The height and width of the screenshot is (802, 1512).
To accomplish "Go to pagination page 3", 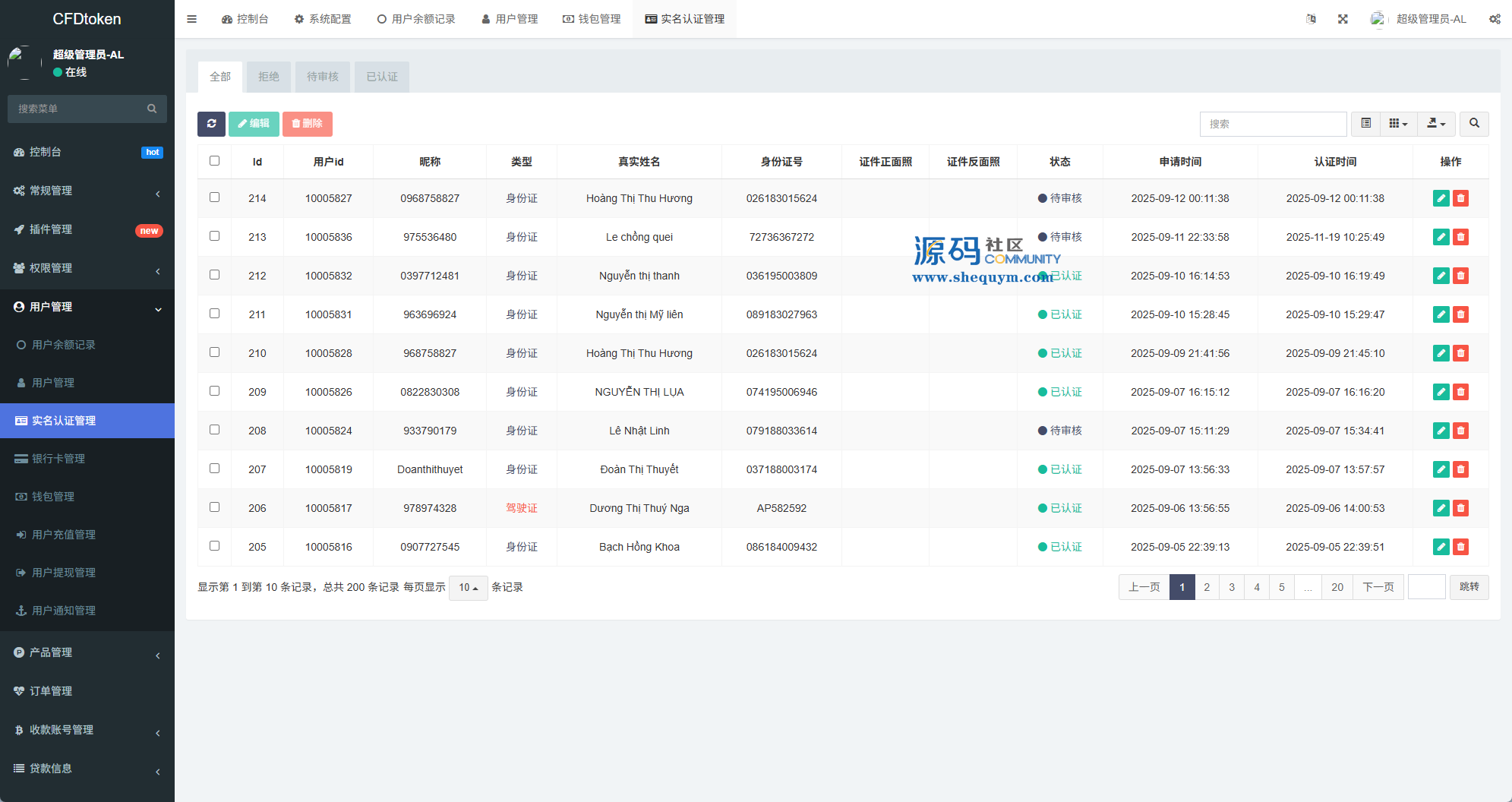I will pos(1232,587).
